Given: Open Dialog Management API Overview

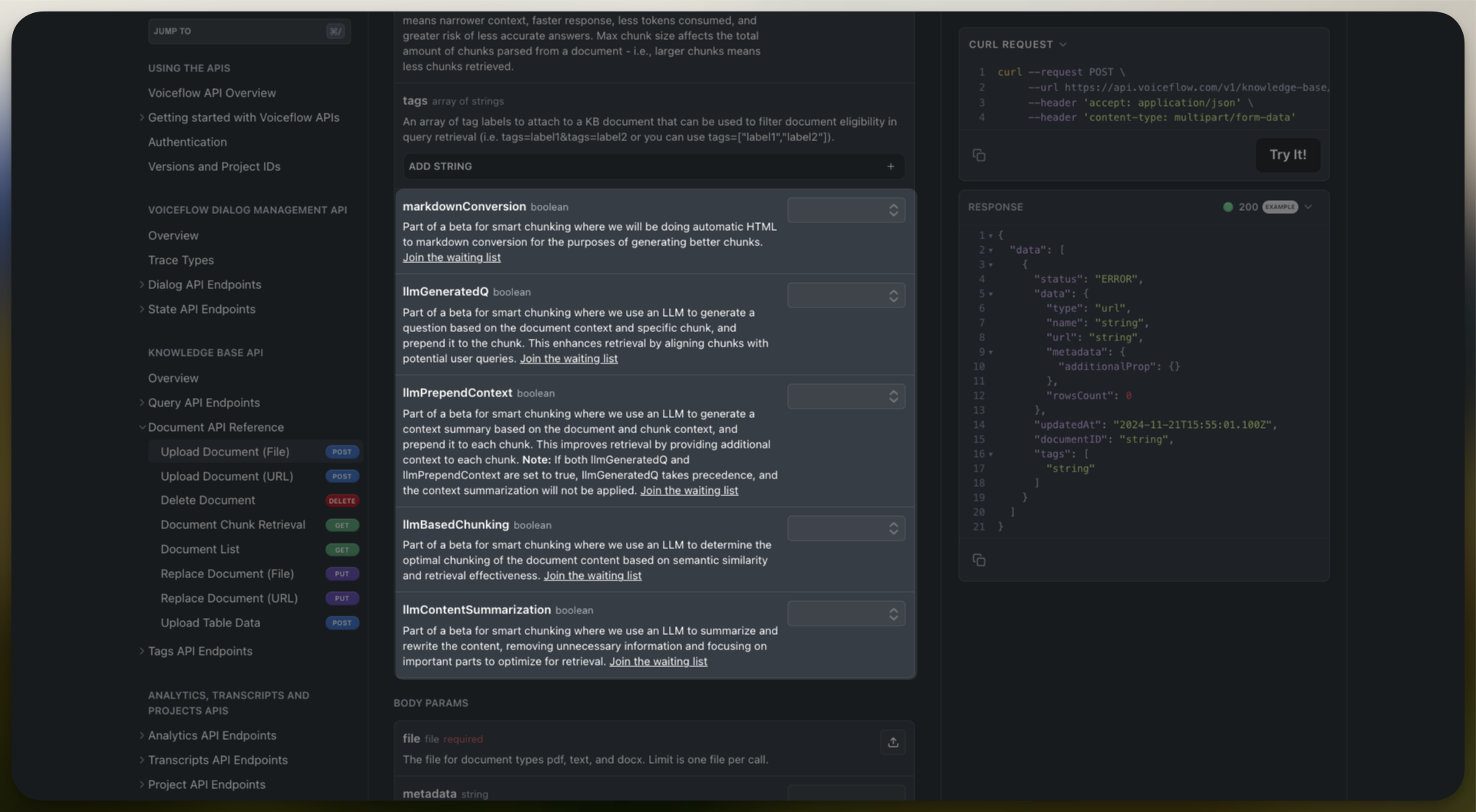Looking at the screenshot, I should coord(173,235).
